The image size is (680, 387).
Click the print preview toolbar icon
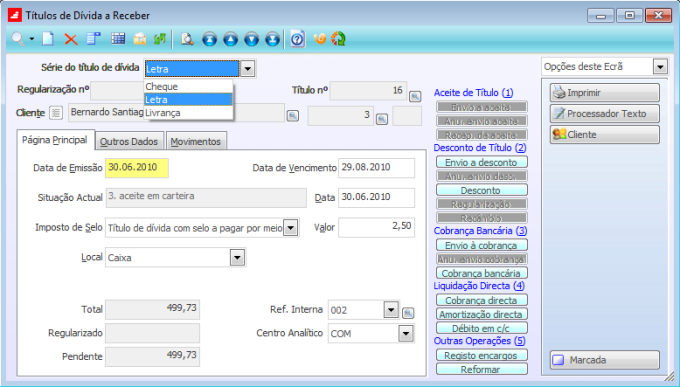point(187,39)
